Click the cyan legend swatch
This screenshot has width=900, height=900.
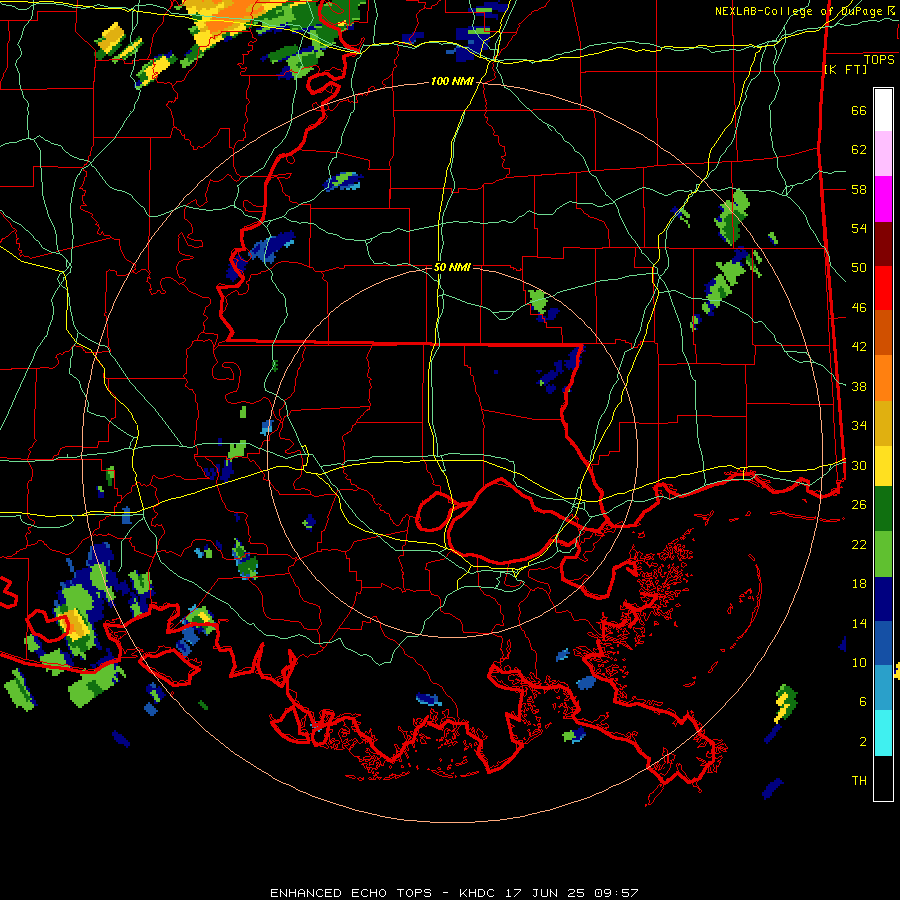(x=883, y=733)
